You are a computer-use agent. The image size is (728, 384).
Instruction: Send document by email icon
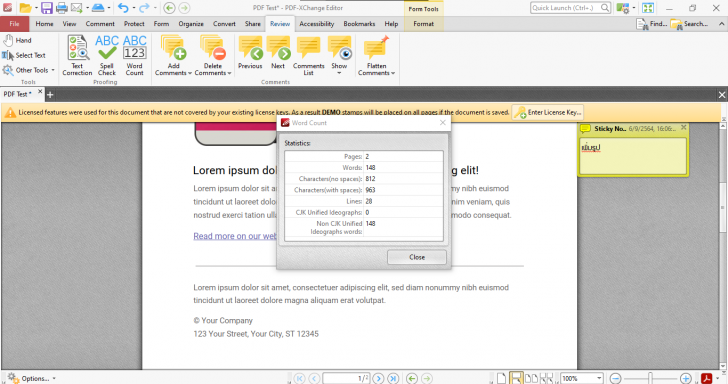point(77,7)
